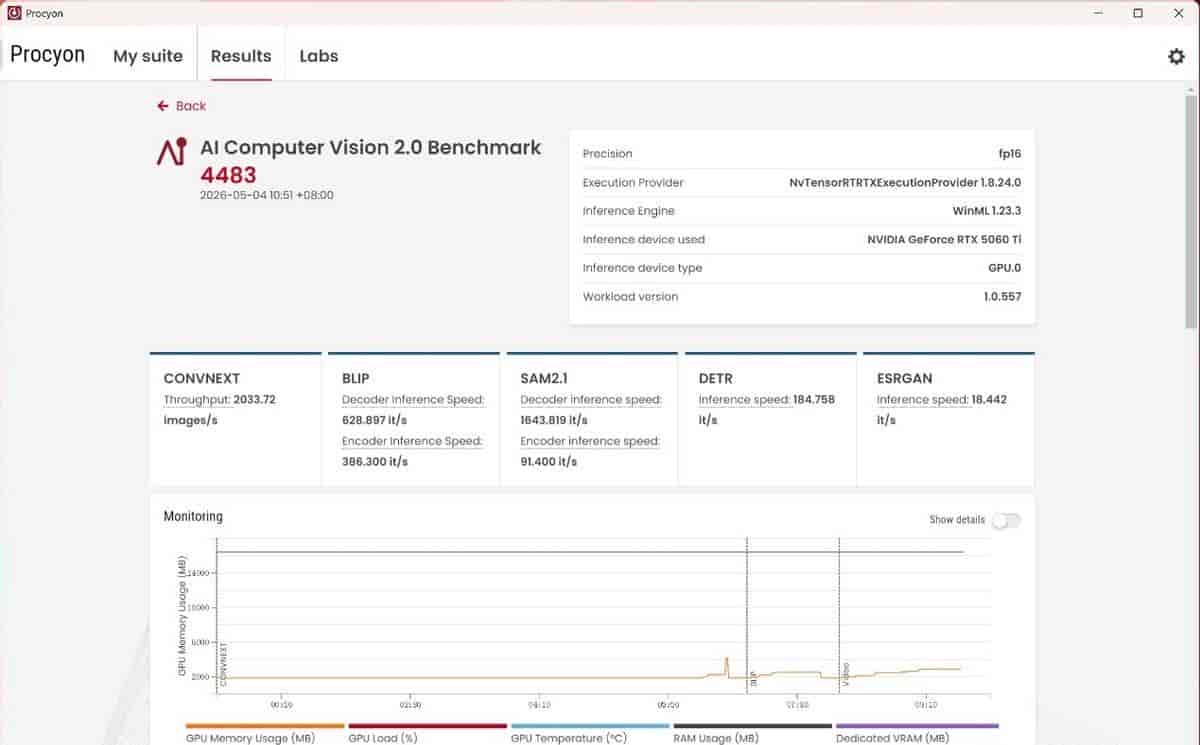Viewport: 1200px width, 745px height.
Task: Click the Procyon logo text
Action: pos(48,55)
